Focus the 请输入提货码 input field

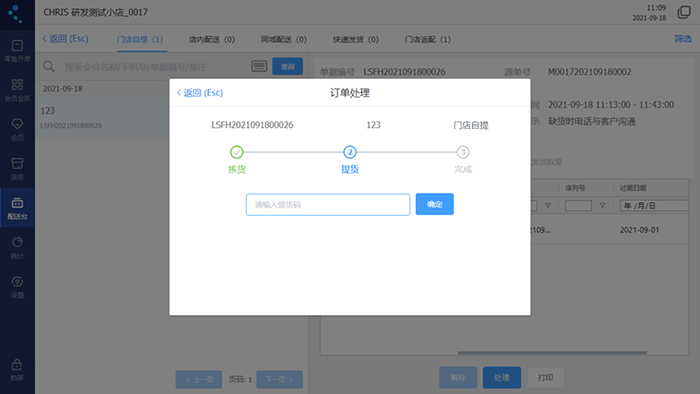328,204
